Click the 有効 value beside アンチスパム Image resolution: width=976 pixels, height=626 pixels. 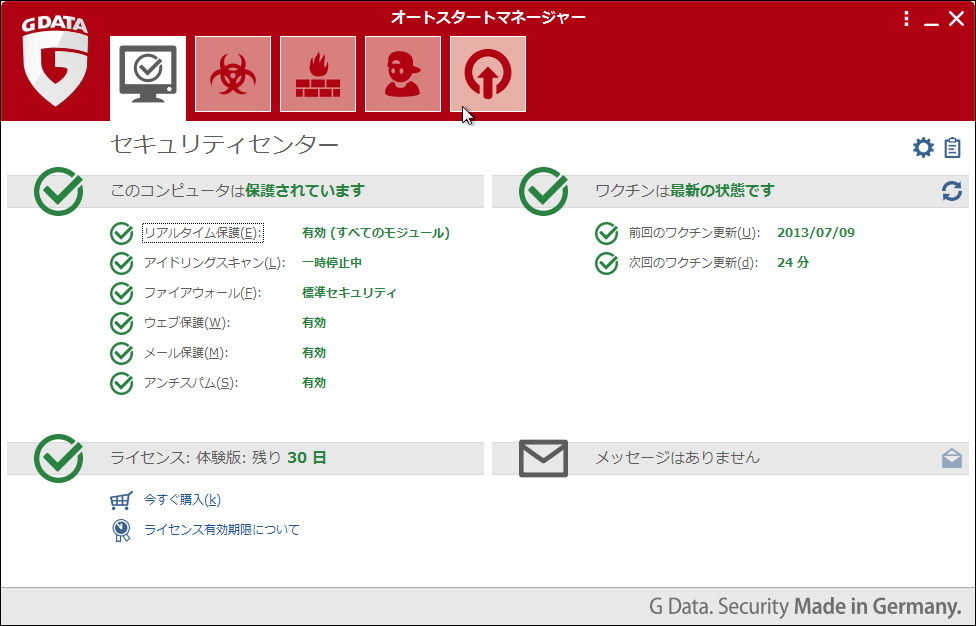[314, 382]
